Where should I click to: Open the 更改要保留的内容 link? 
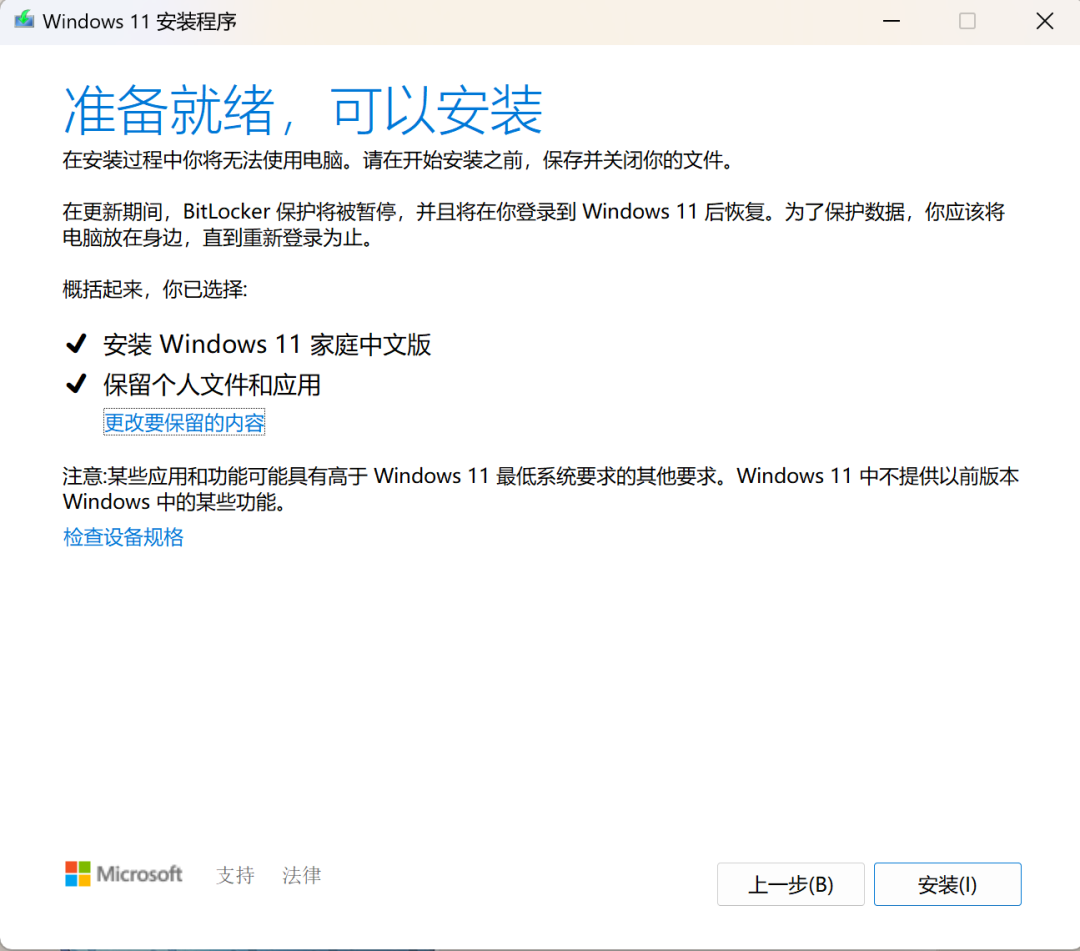click(184, 422)
